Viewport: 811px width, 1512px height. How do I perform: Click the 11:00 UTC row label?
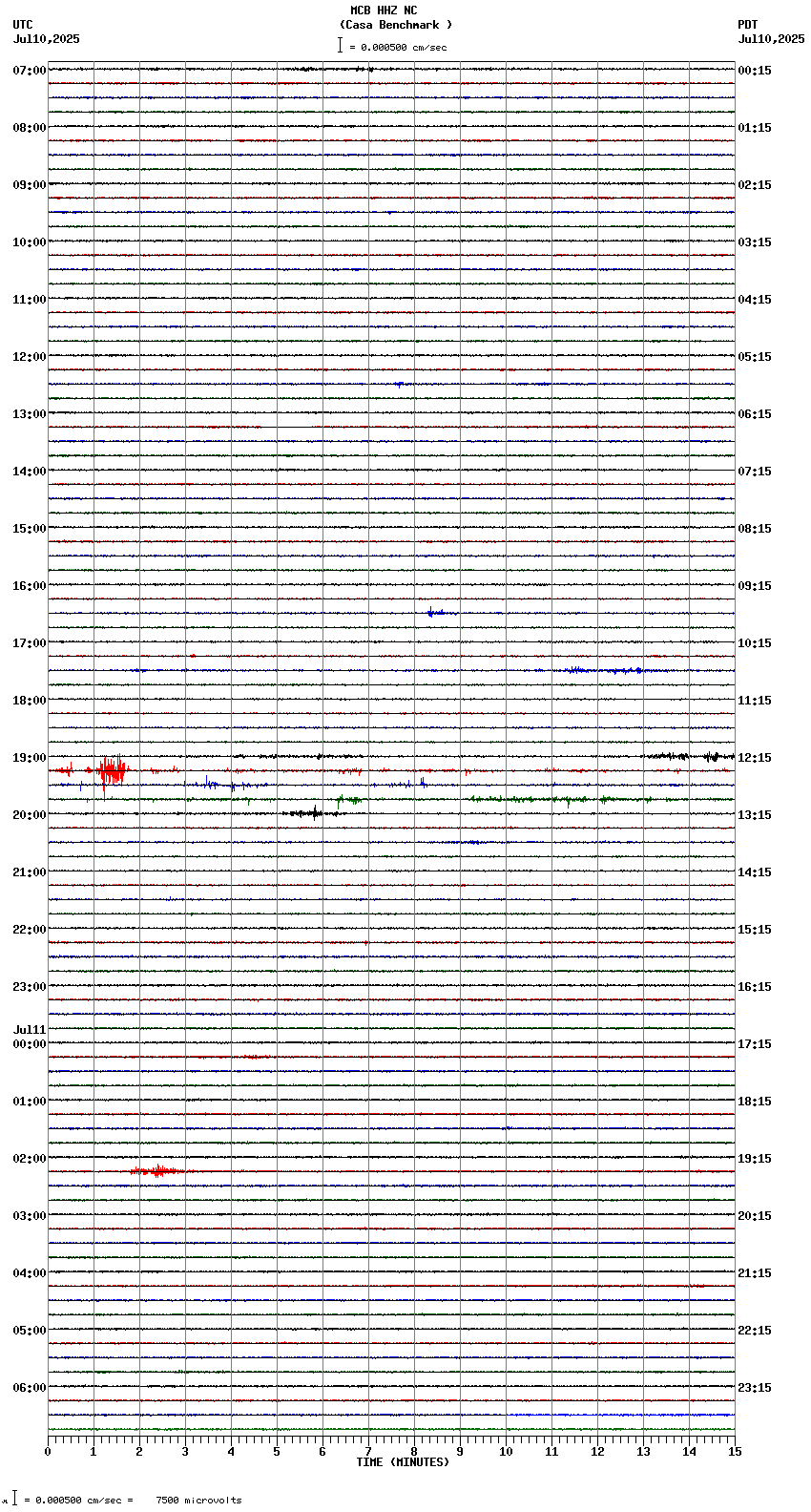[x=30, y=300]
